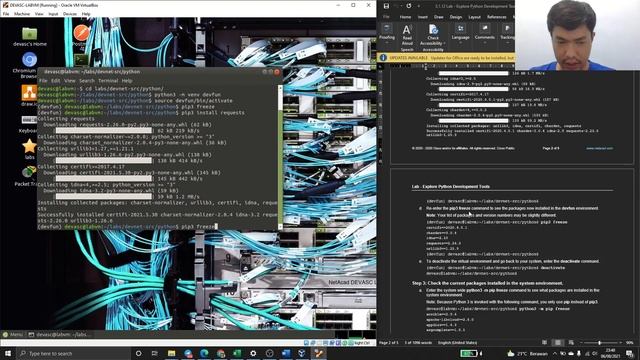640x360 pixels.
Task: Open the VirtualBox Devices menu
Action: 69,14
